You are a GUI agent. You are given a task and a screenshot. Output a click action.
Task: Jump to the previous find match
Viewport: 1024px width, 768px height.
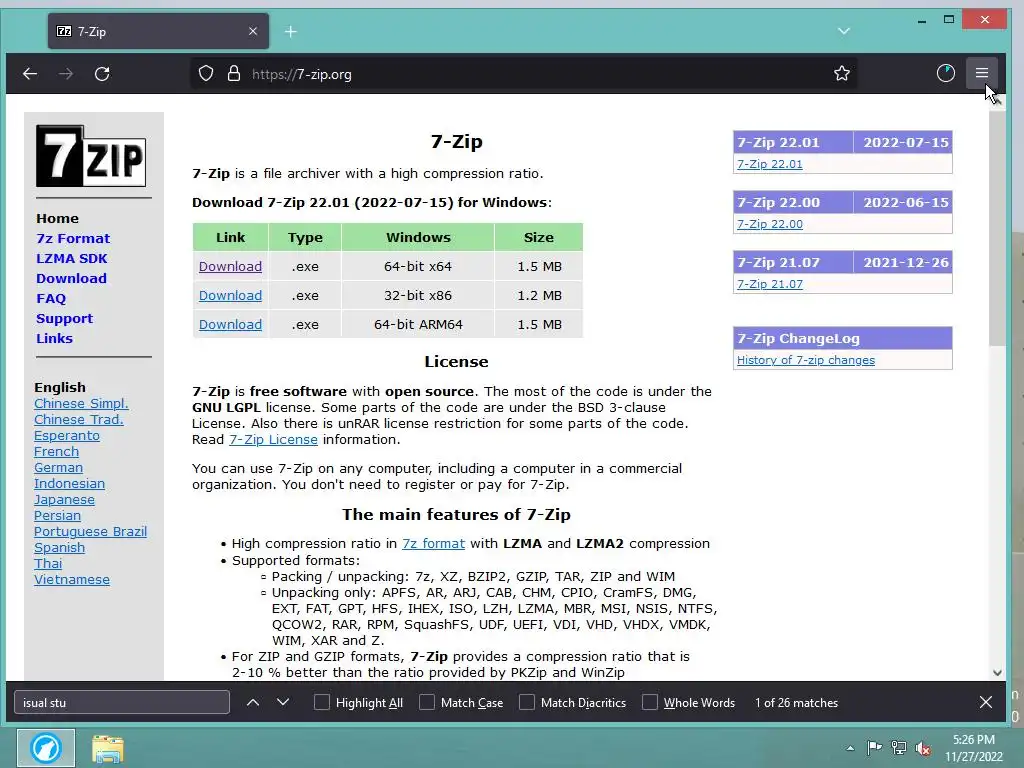pyautogui.click(x=253, y=703)
